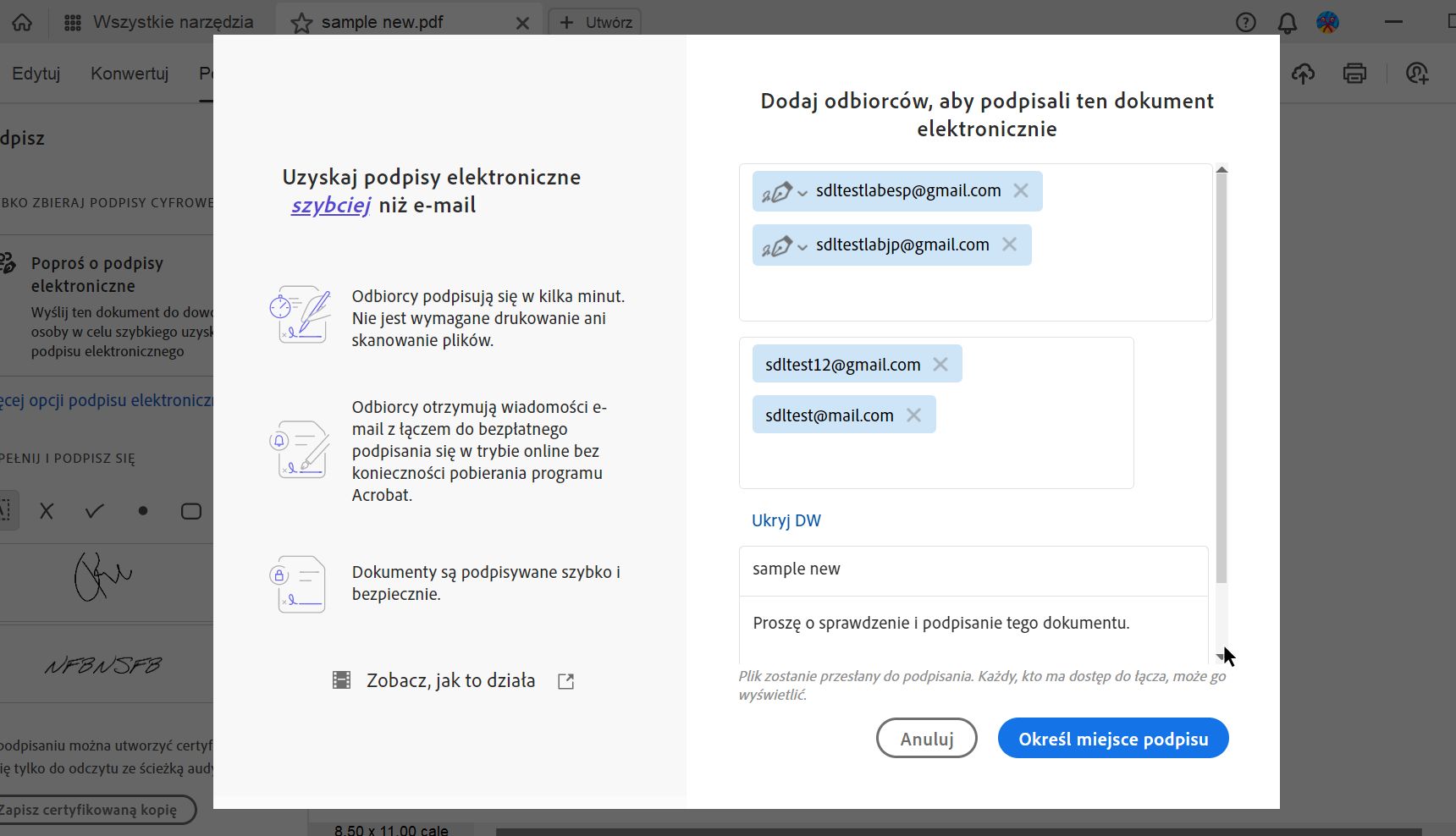The height and width of the screenshot is (836, 1456).
Task: Click the Home icon in the top bar
Action: tap(22, 23)
